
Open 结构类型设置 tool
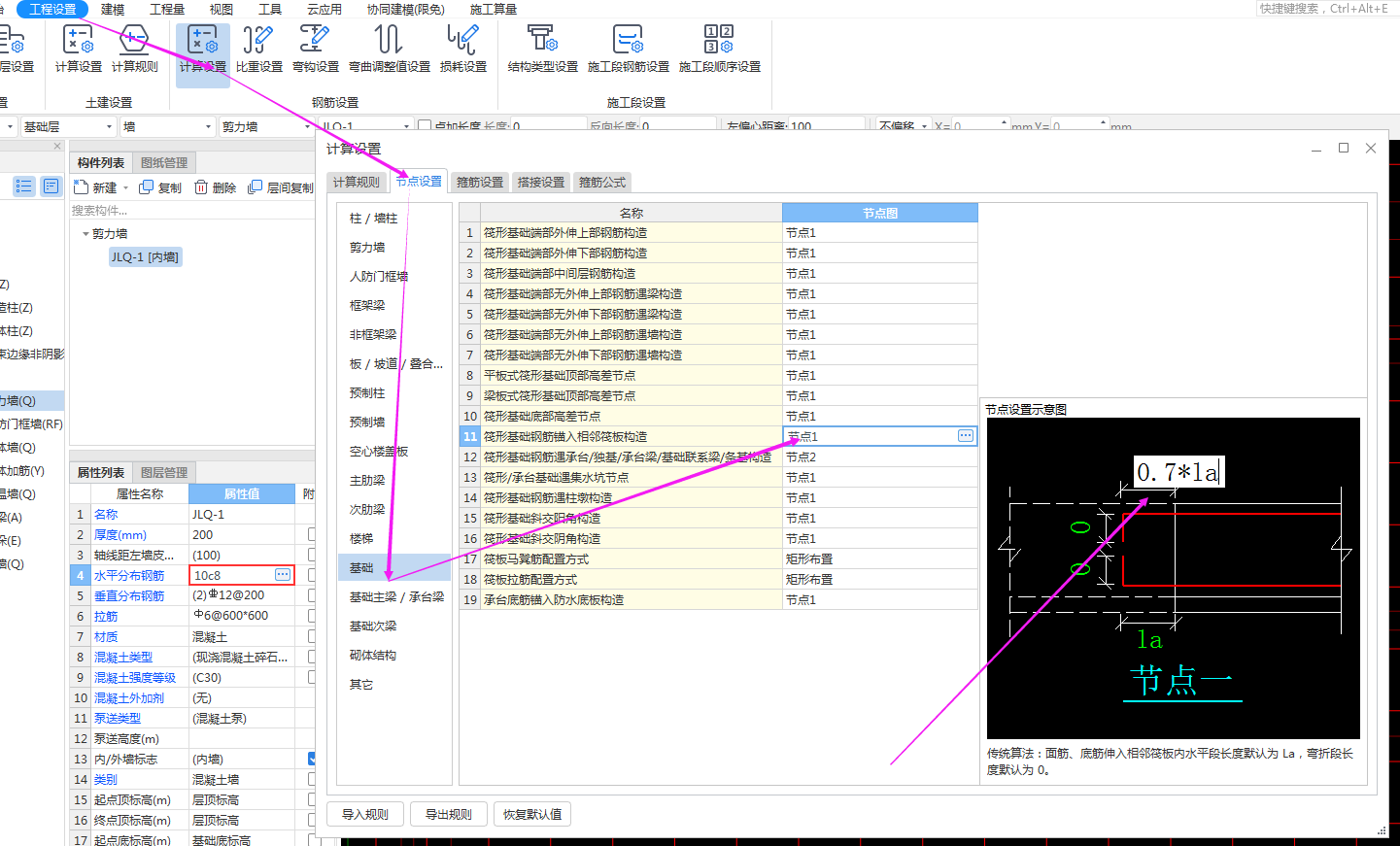click(x=543, y=50)
